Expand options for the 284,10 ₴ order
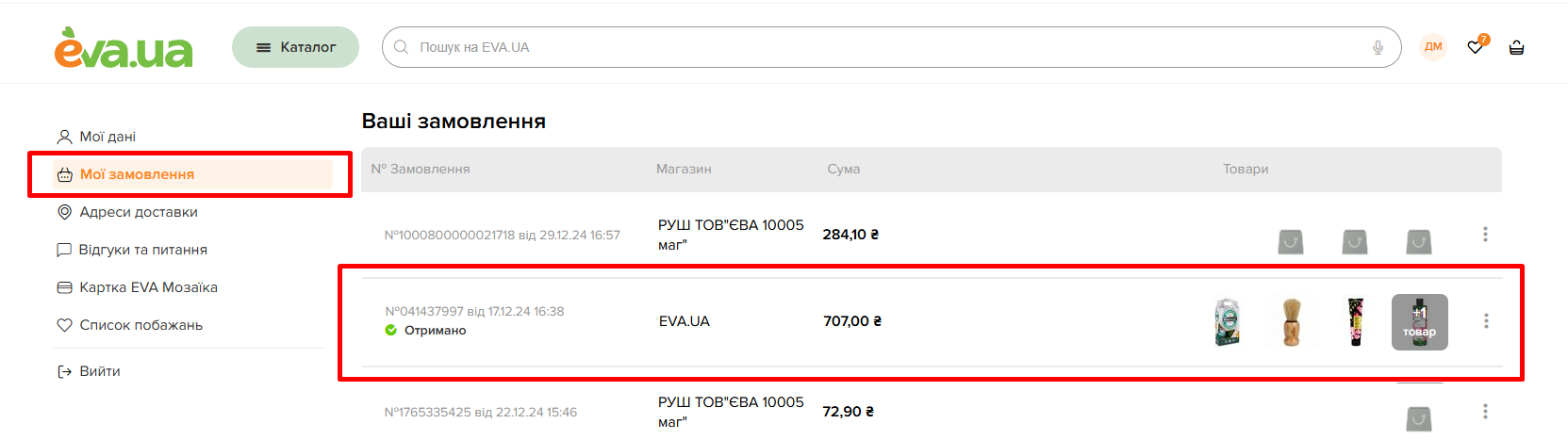This screenshot has height=440, width=1568. pos(1485,234)
